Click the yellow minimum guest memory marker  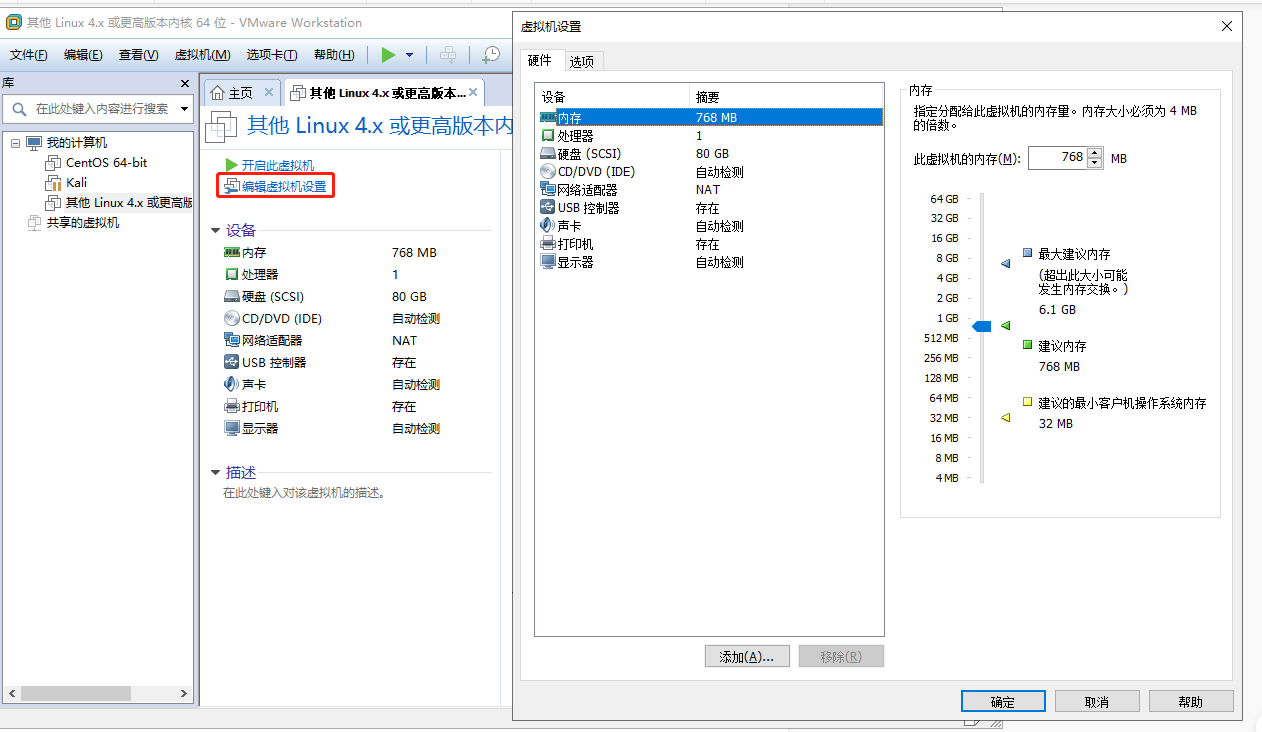[x=1006, y=417]
